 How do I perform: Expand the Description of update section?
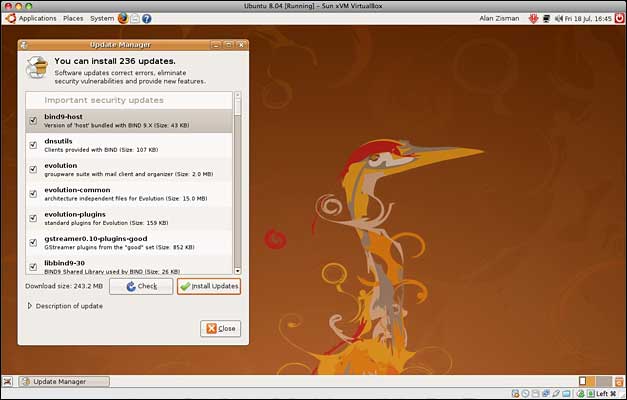point(30,306)
